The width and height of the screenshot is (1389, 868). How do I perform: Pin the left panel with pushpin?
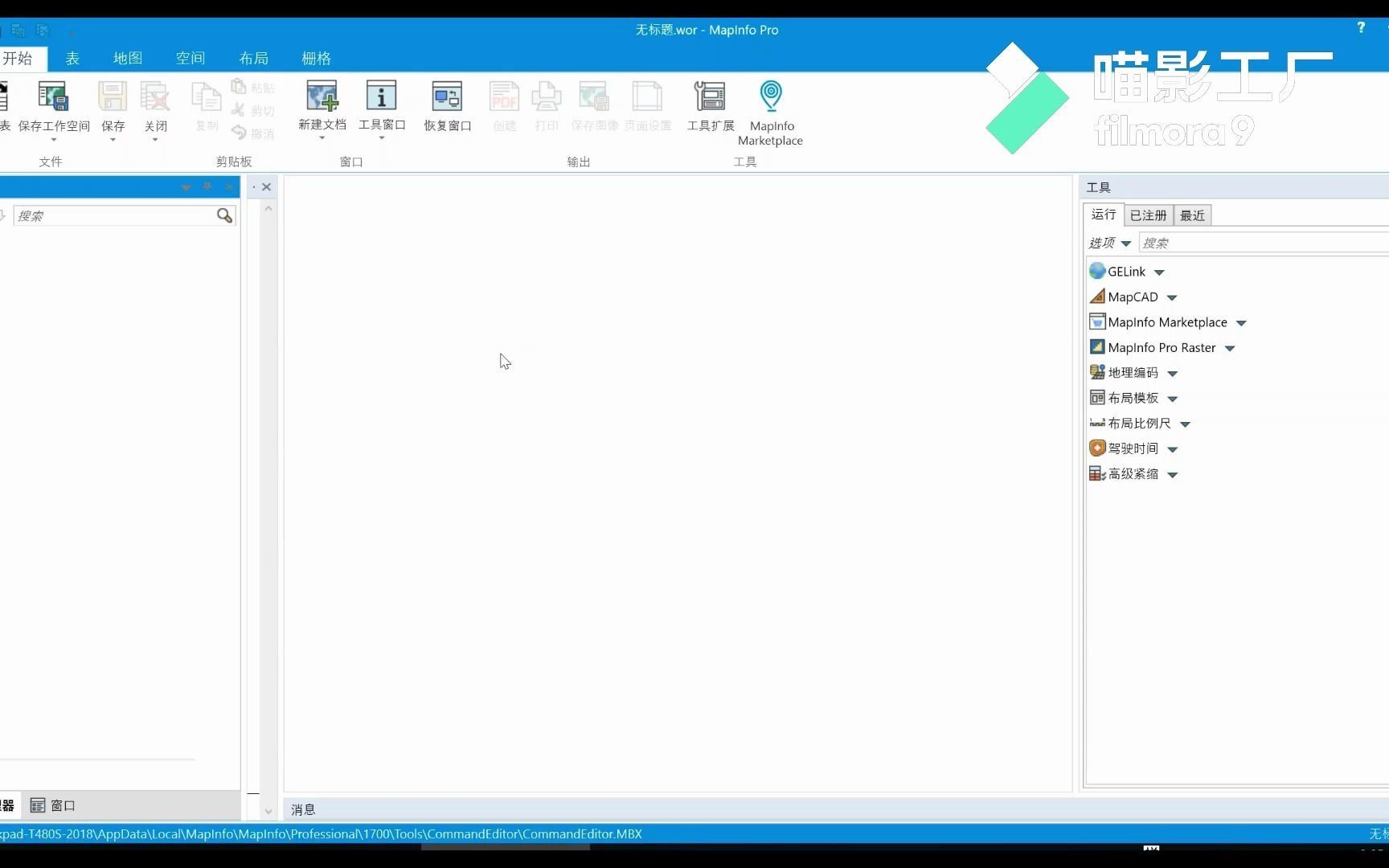tap(207, 186)
